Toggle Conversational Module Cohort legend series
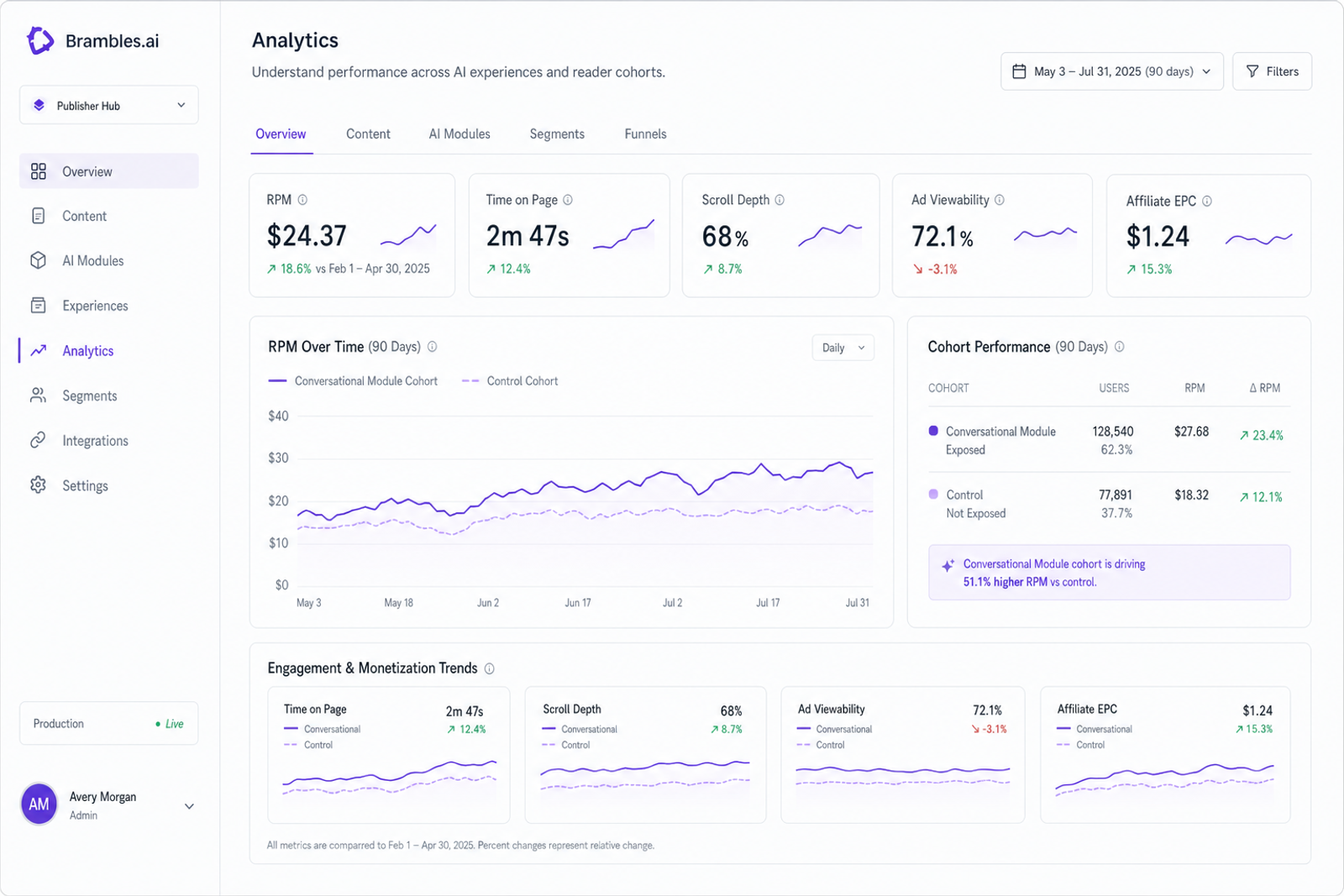 (x=353, y=381)
